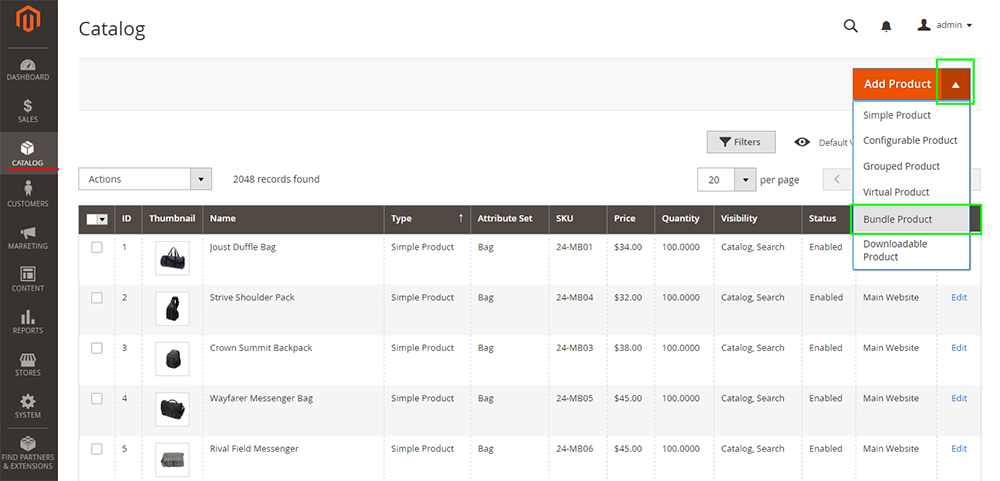Click the eye icon for Default View
The width and height of the screenshot is (1000, 481).
click(x=802, y=142)
